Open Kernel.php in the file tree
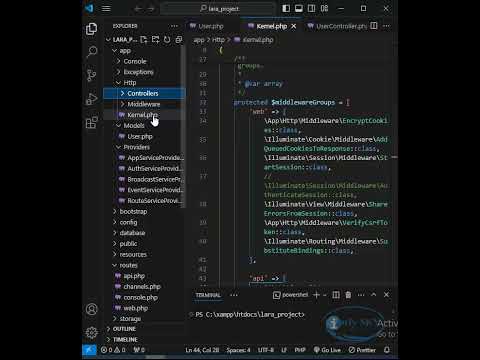 142,115
